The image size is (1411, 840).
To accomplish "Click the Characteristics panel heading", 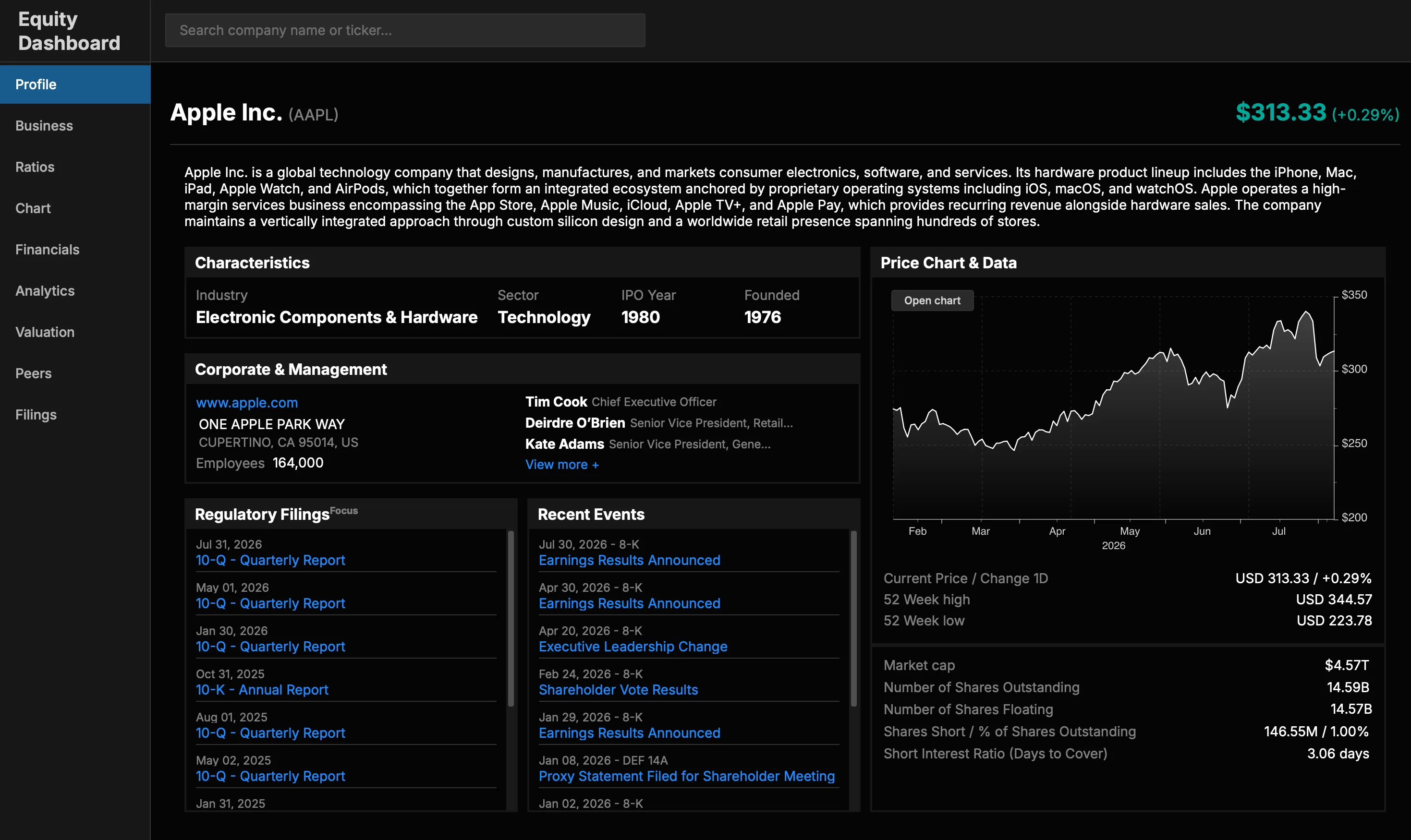I will [x=252, y=263].
